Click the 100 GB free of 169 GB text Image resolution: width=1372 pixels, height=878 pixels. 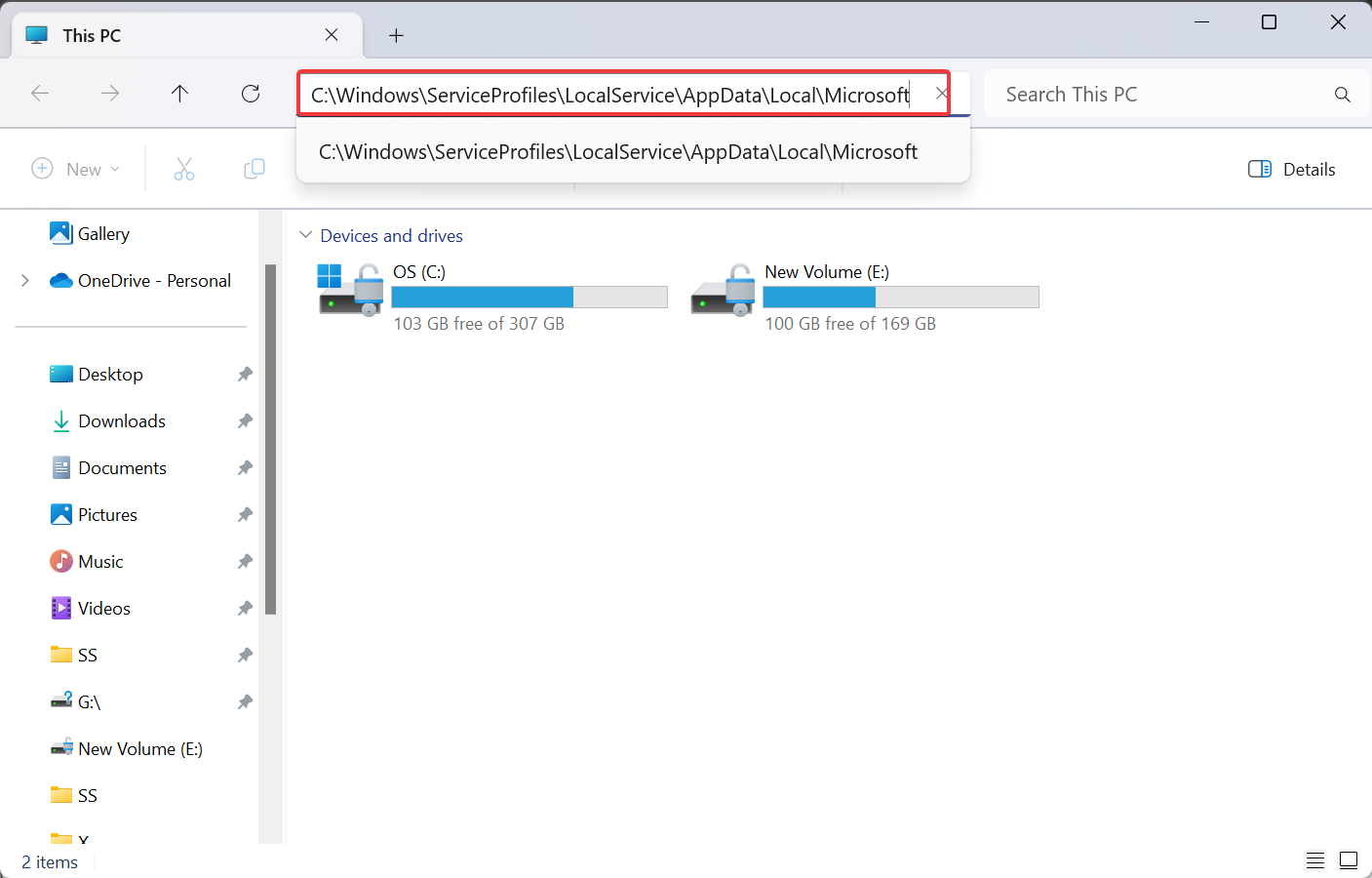(x=850, y=324)
